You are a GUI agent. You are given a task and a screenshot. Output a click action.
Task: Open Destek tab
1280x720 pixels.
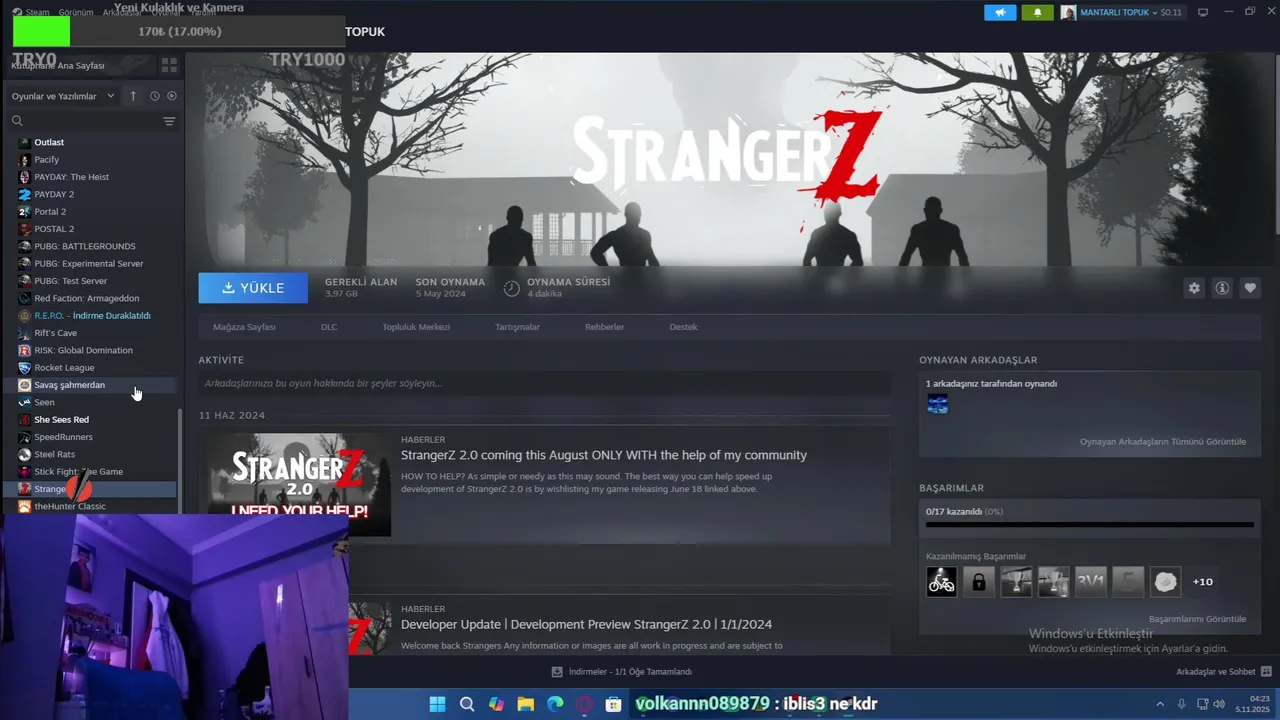point(683,327)
